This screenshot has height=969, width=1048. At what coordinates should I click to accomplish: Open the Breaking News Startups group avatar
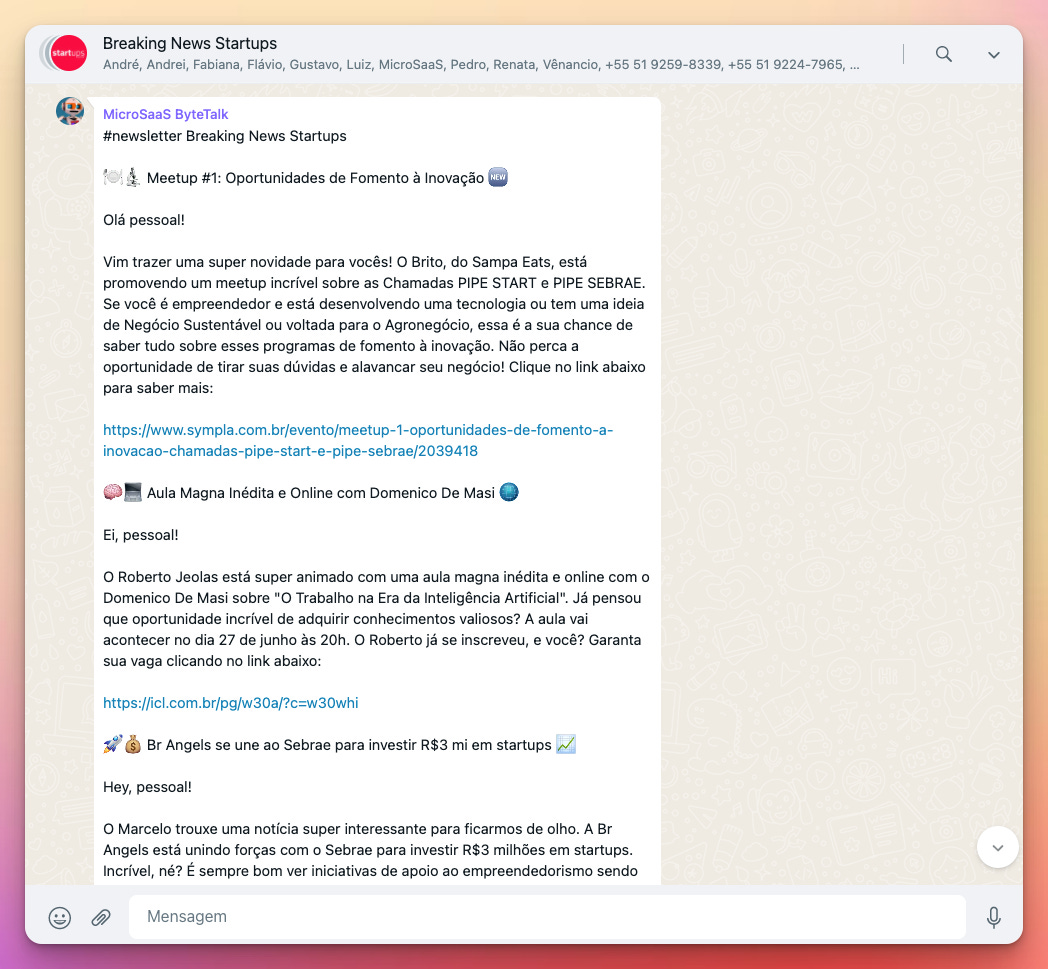point(68,53)
